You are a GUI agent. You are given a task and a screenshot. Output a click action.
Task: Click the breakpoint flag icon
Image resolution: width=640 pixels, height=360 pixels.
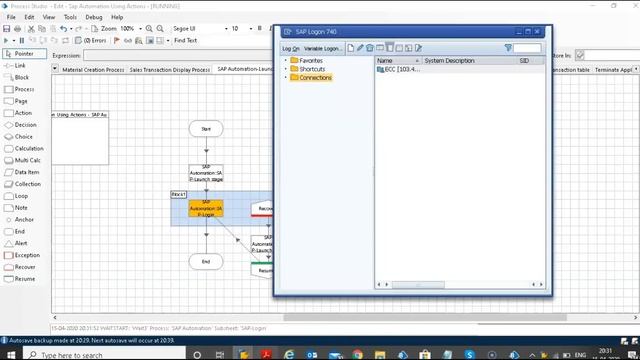[x=117, y=40]
